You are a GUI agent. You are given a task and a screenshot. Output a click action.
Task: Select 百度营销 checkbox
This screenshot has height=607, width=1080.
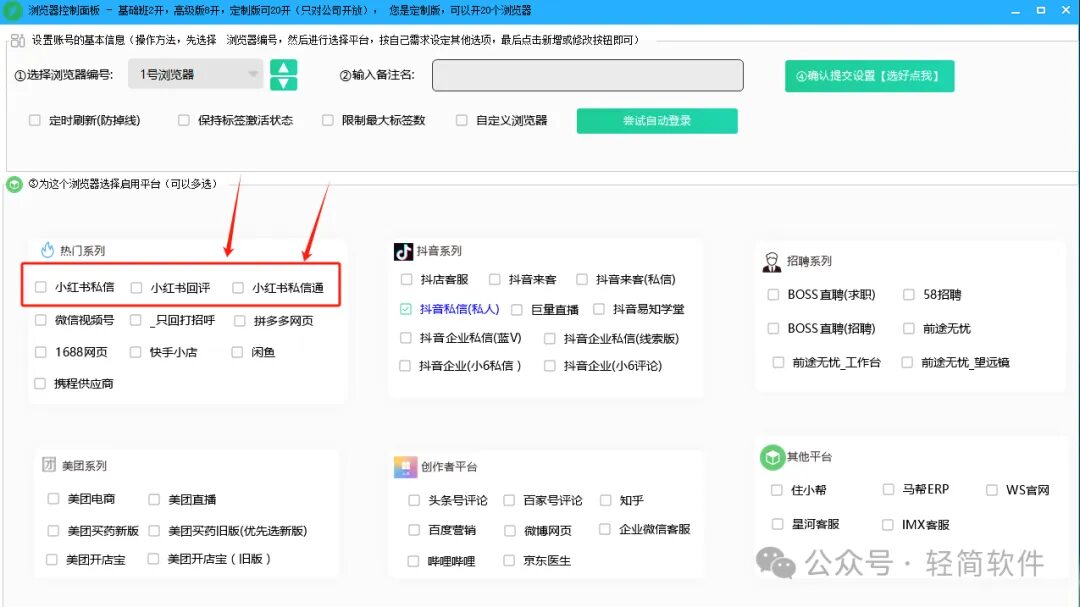pos(414,529)
